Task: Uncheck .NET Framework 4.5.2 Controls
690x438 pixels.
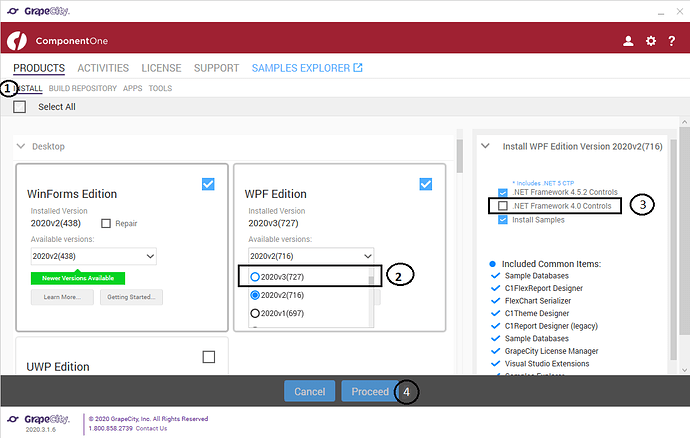Action: point(503,192)
